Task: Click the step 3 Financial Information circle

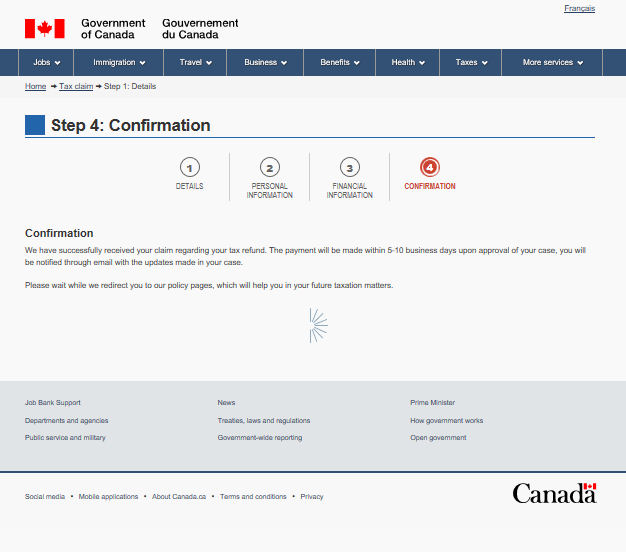Action: (x=350, y=167)
